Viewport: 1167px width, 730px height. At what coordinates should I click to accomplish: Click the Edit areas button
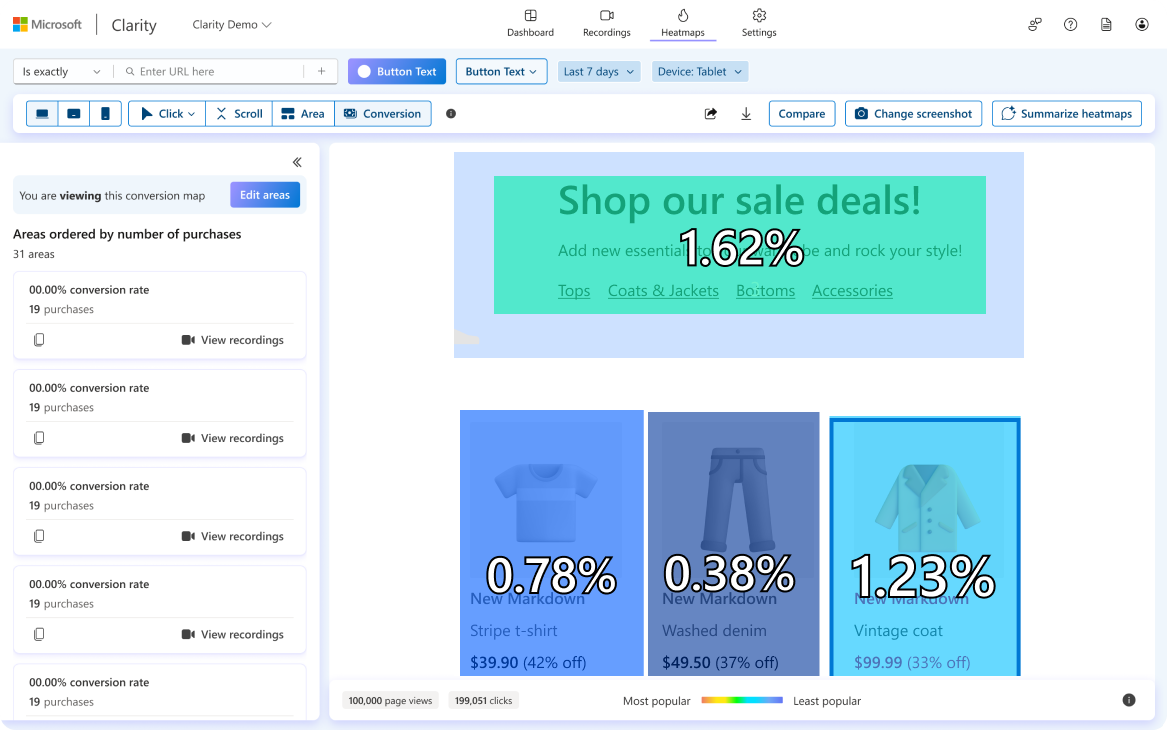[265, 195]
